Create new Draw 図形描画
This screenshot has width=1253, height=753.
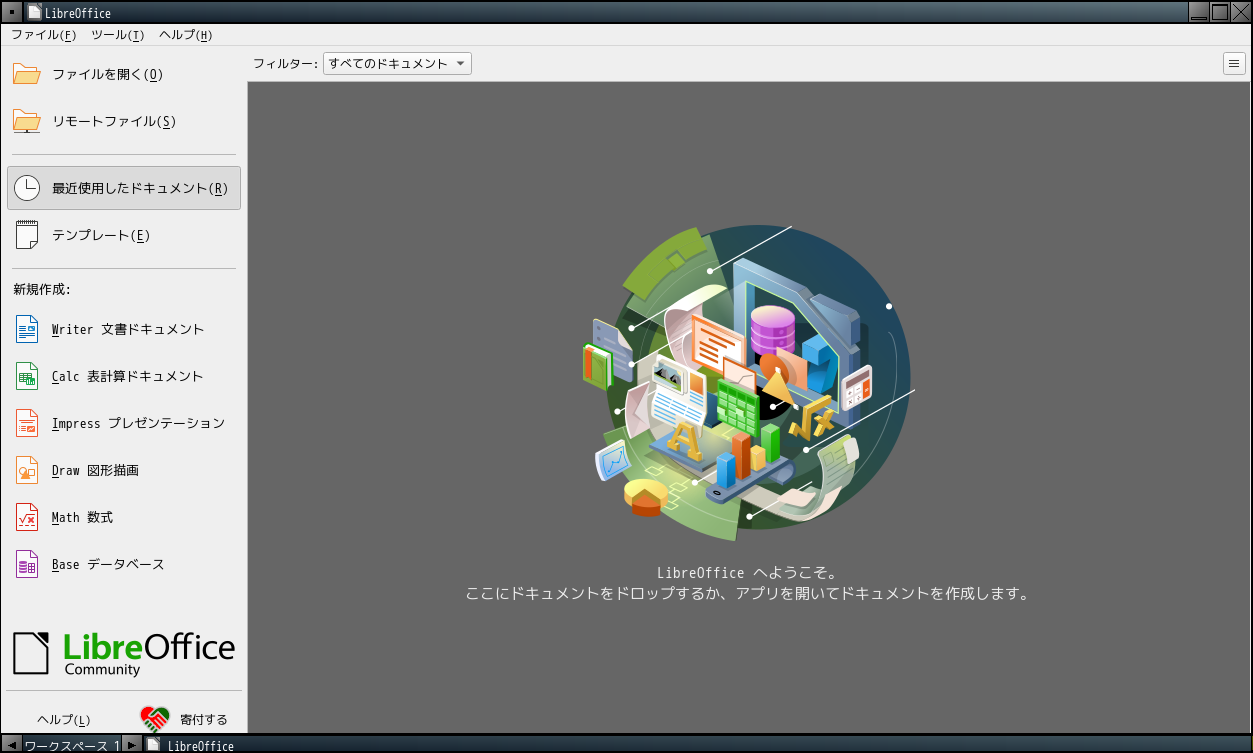[x=95, y=470]
